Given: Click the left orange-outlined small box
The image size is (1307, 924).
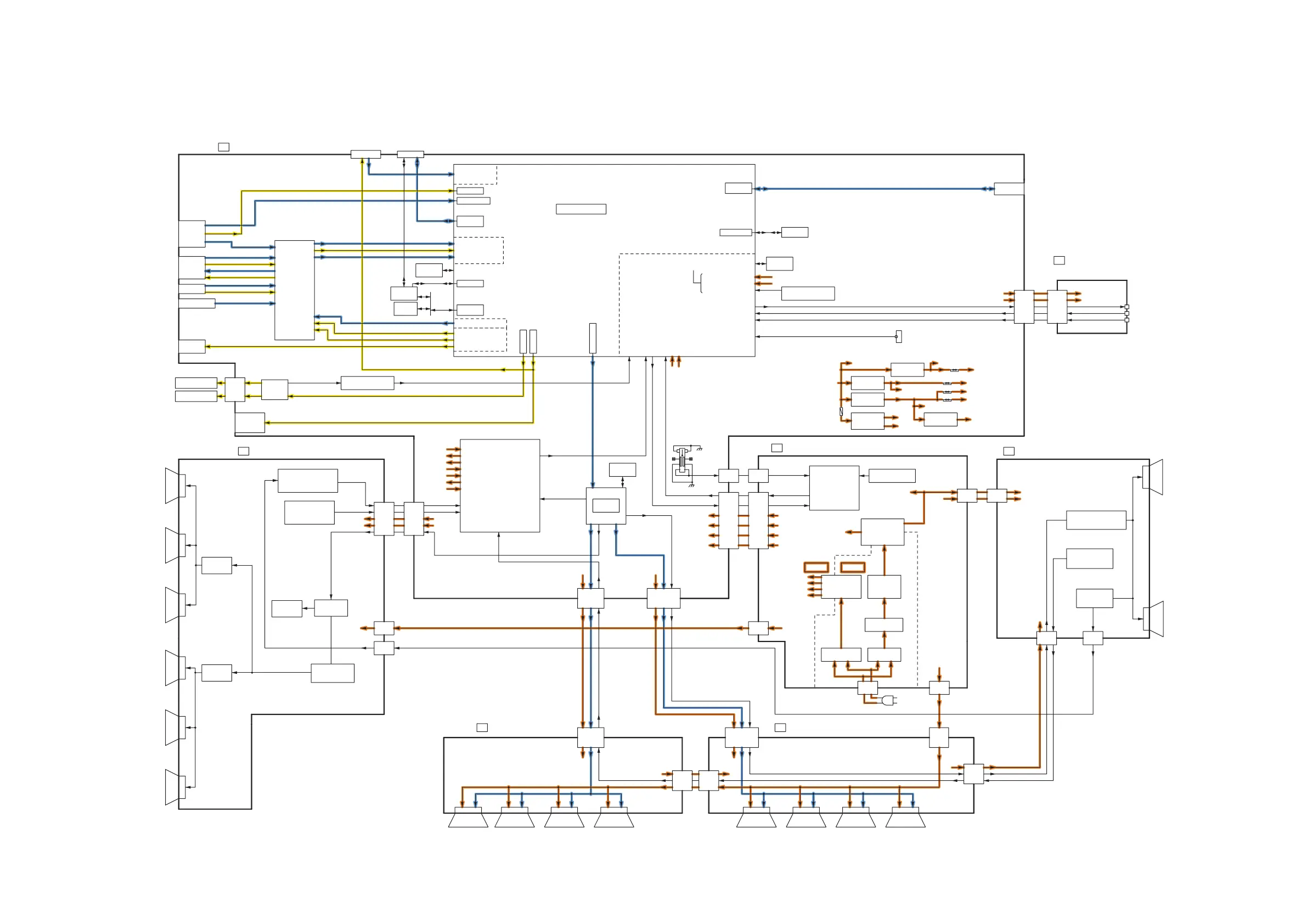Looking at the screenshot, I should tap(816, 567).
